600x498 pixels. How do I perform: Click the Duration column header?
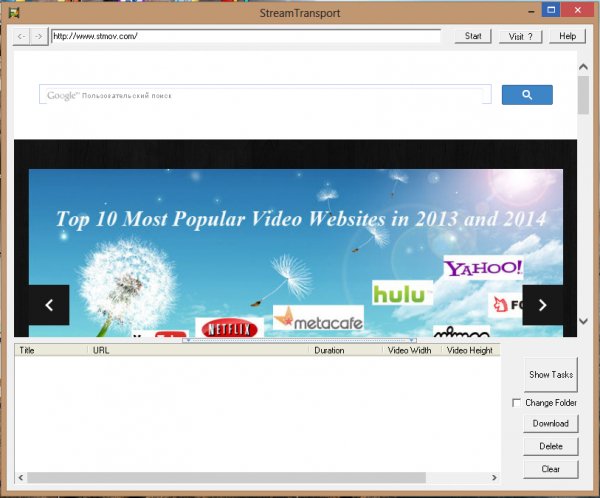click(x=345, y=350)
